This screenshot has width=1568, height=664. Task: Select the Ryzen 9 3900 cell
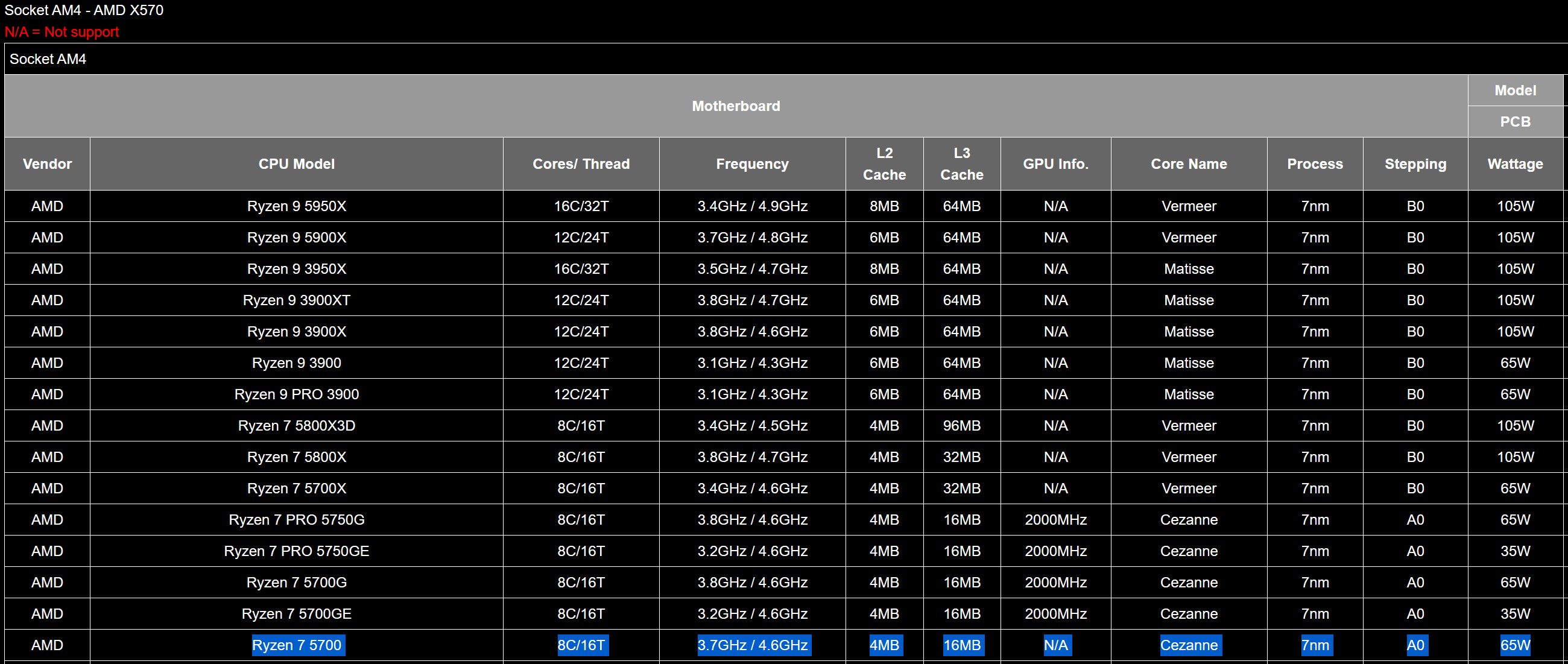[x=297, y=362]
